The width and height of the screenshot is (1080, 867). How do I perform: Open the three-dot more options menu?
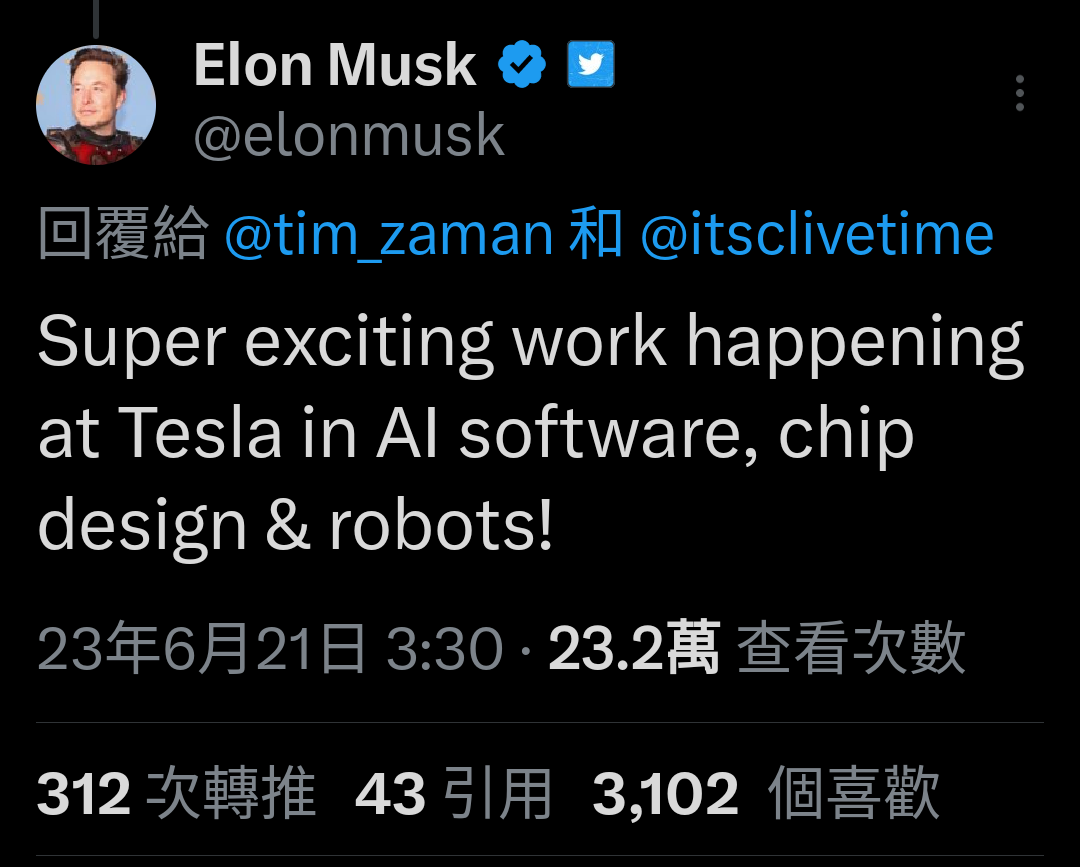[x=1020, y=93]
